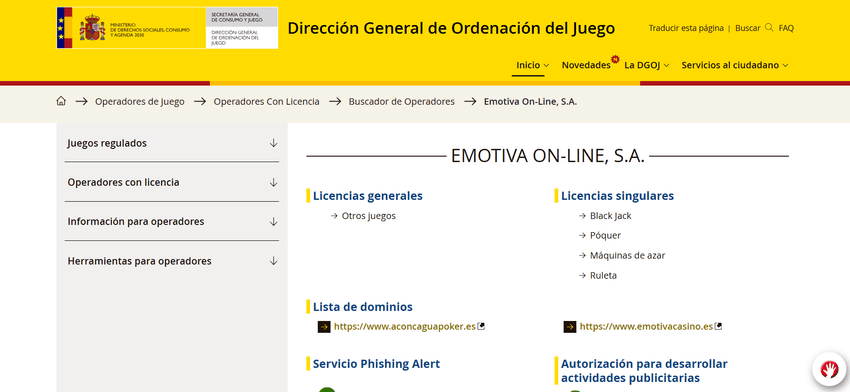The image size is (850, 392).
Task: Click the new badge on Novedades
Action: (615, 59)
